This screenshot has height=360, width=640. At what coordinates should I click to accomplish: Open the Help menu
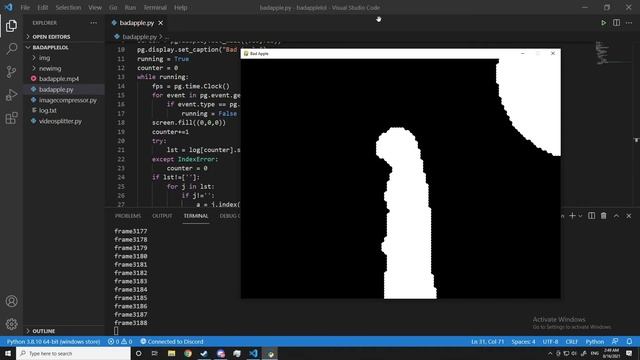click(x=180, y=7)
